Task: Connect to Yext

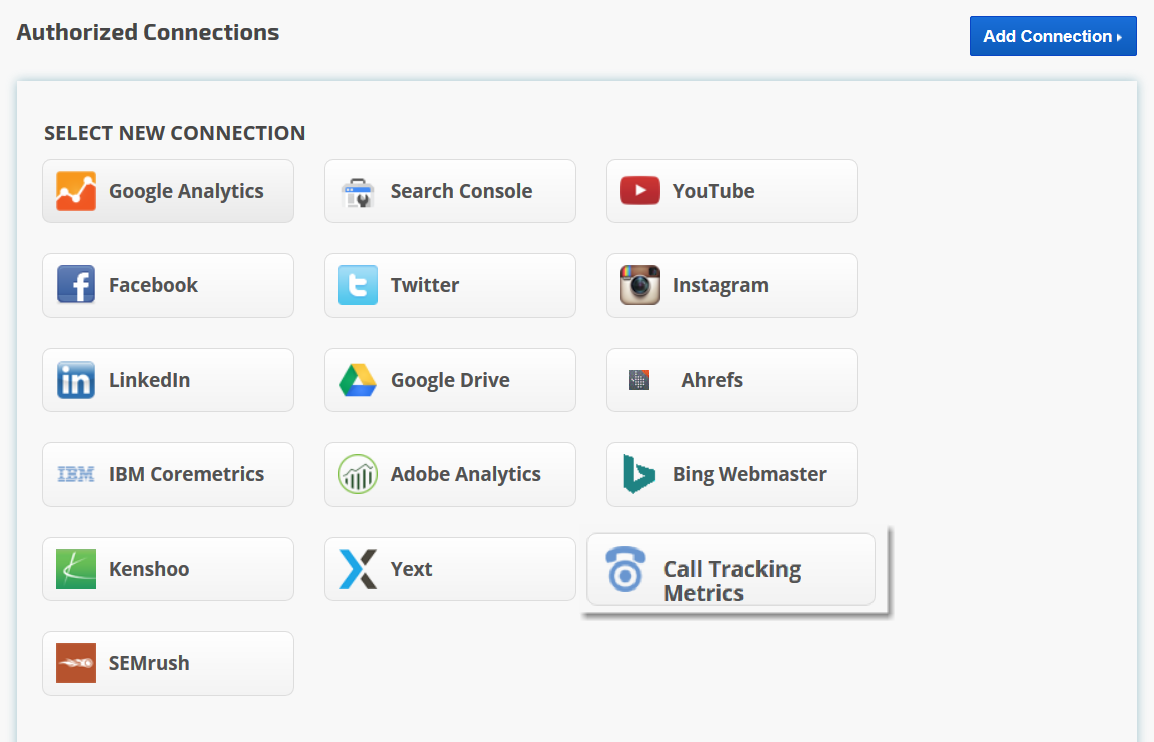Action: 449,569
